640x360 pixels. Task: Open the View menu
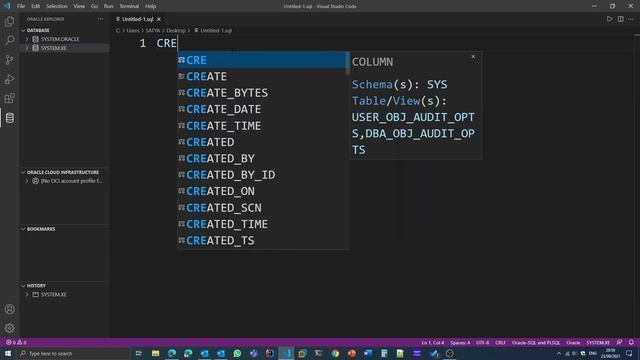click(79, 6)
